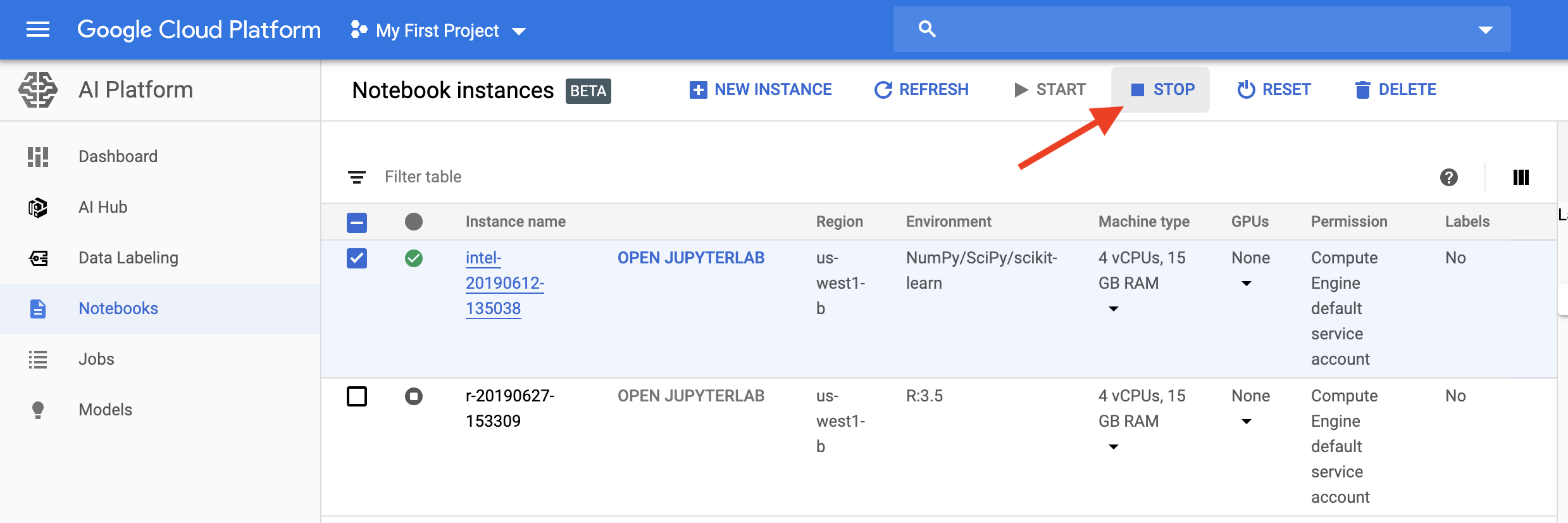Click the Machine type column header

coord(1144,222)
